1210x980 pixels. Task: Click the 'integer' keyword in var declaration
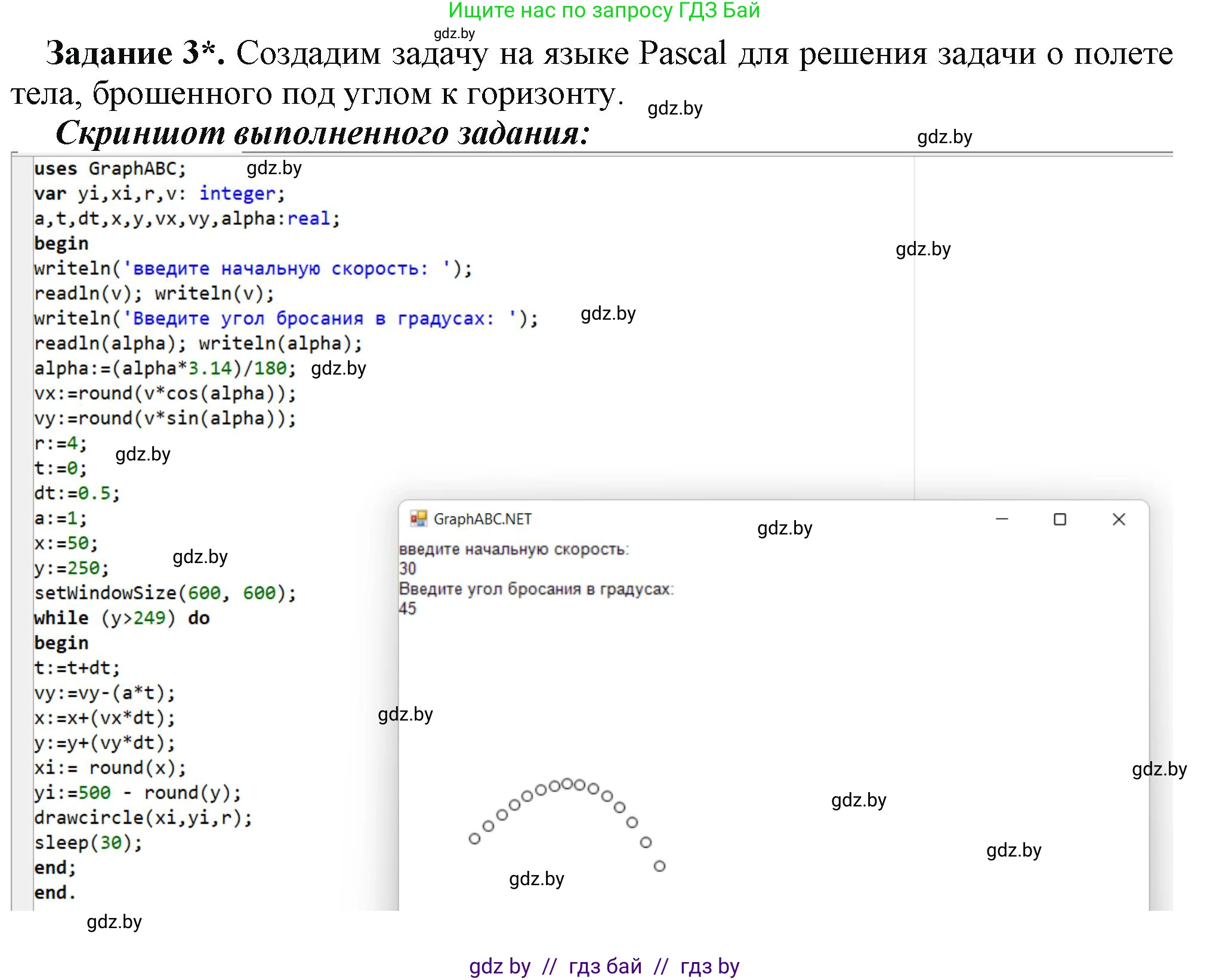[x=237, y=194]
